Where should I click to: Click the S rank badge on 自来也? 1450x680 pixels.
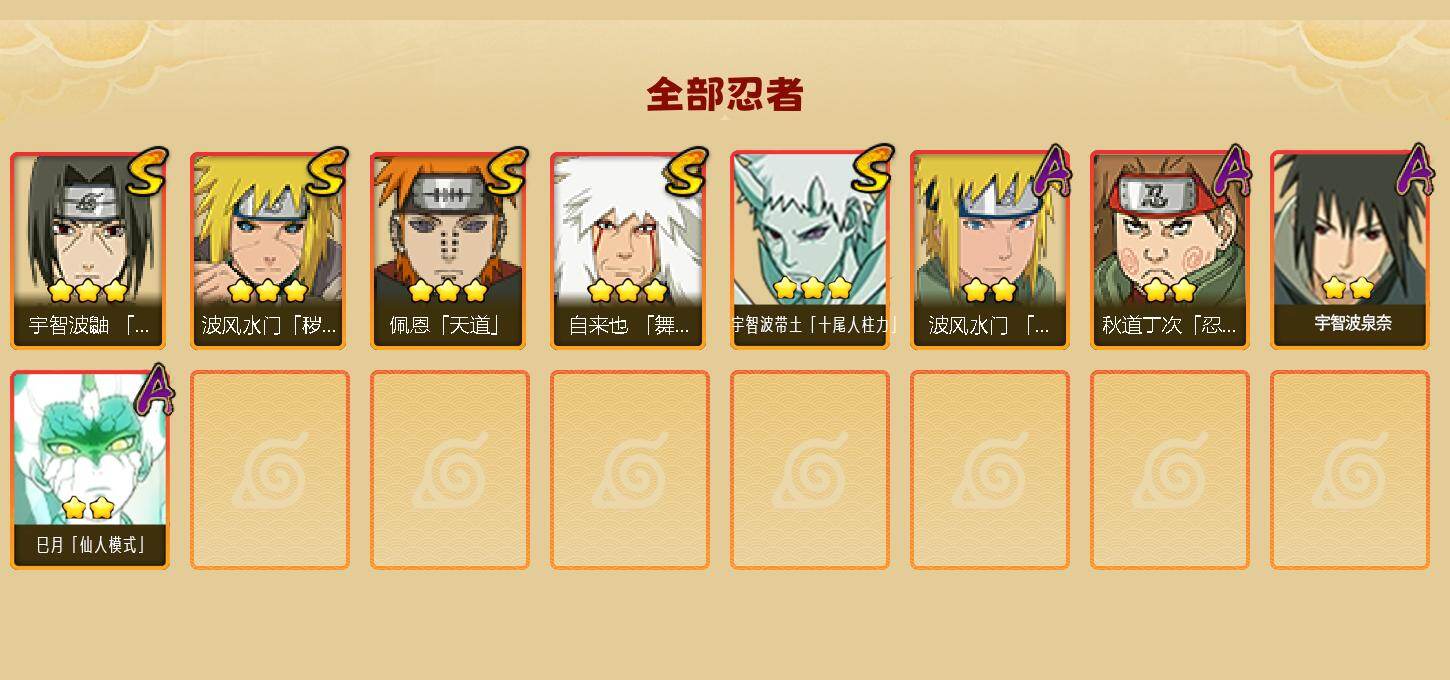pos(686,171)
